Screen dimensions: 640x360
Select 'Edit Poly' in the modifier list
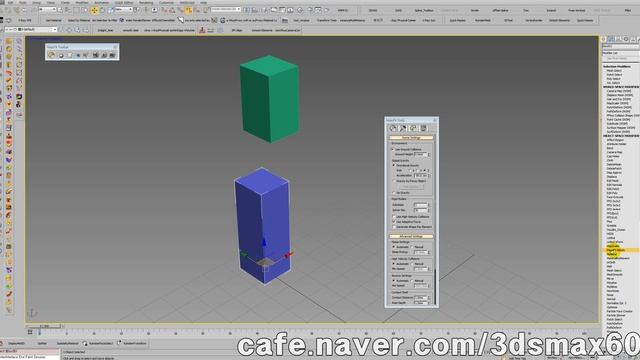[x=612, y=193]
